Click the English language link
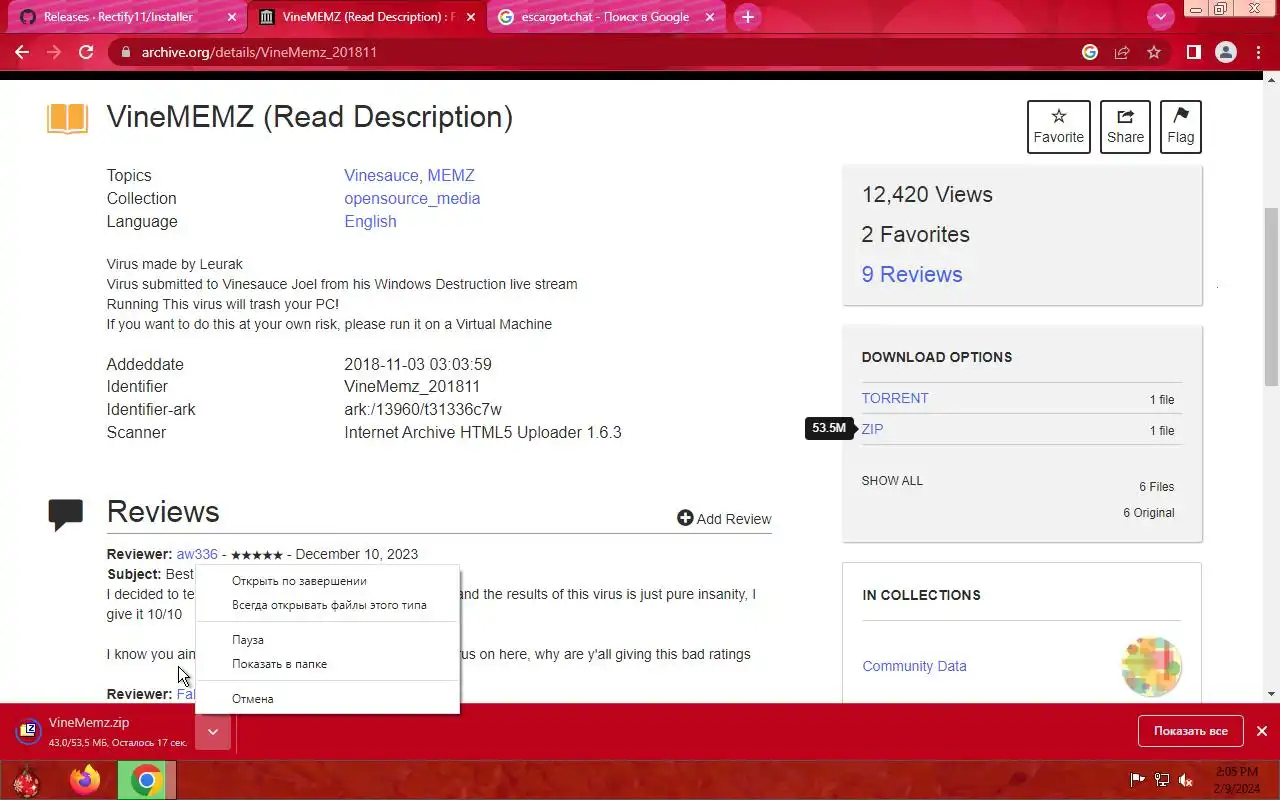1280x800 pixels. (x=370, y=222)
